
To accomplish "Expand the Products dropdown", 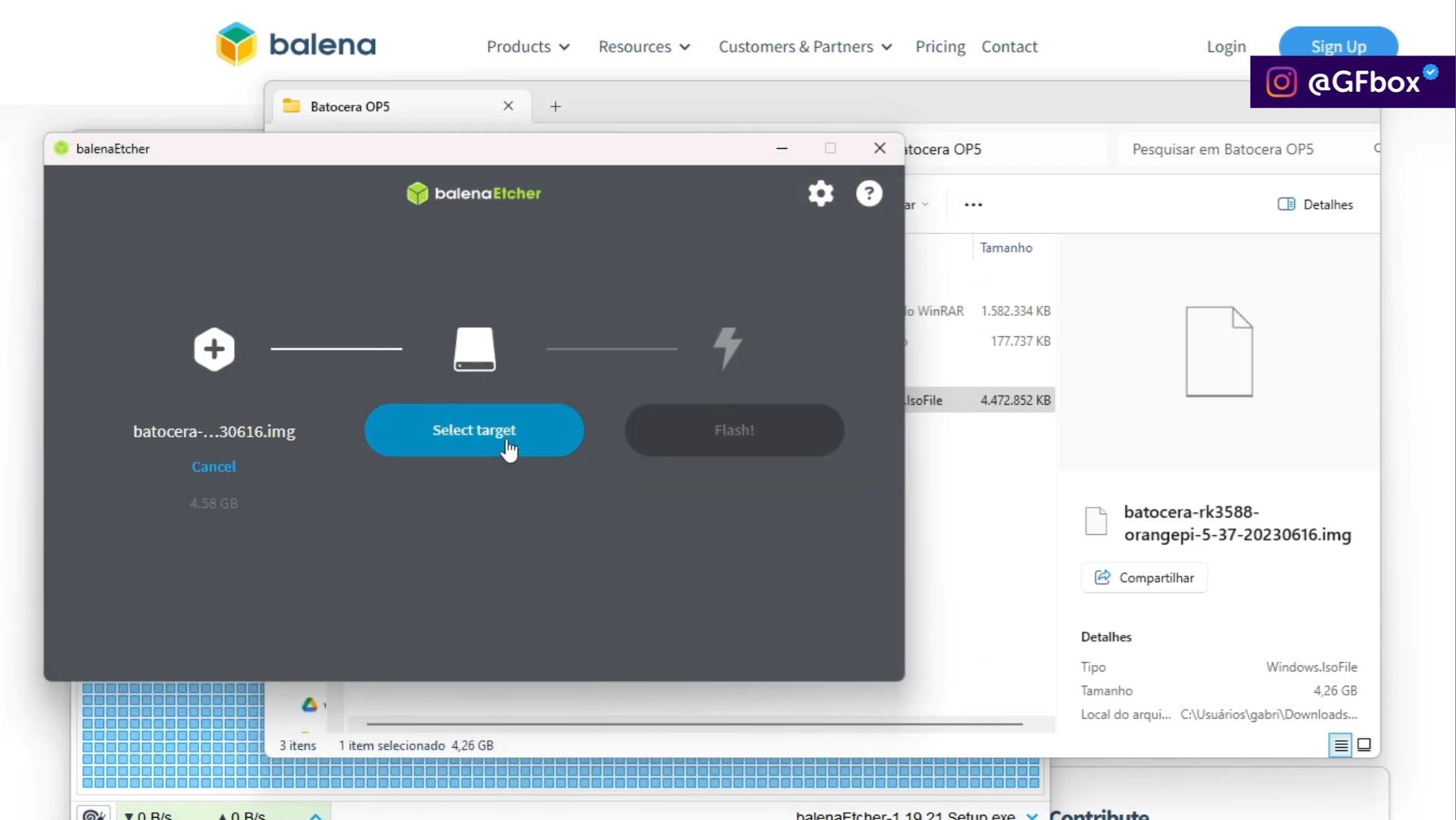I will (x=528, y=47).
